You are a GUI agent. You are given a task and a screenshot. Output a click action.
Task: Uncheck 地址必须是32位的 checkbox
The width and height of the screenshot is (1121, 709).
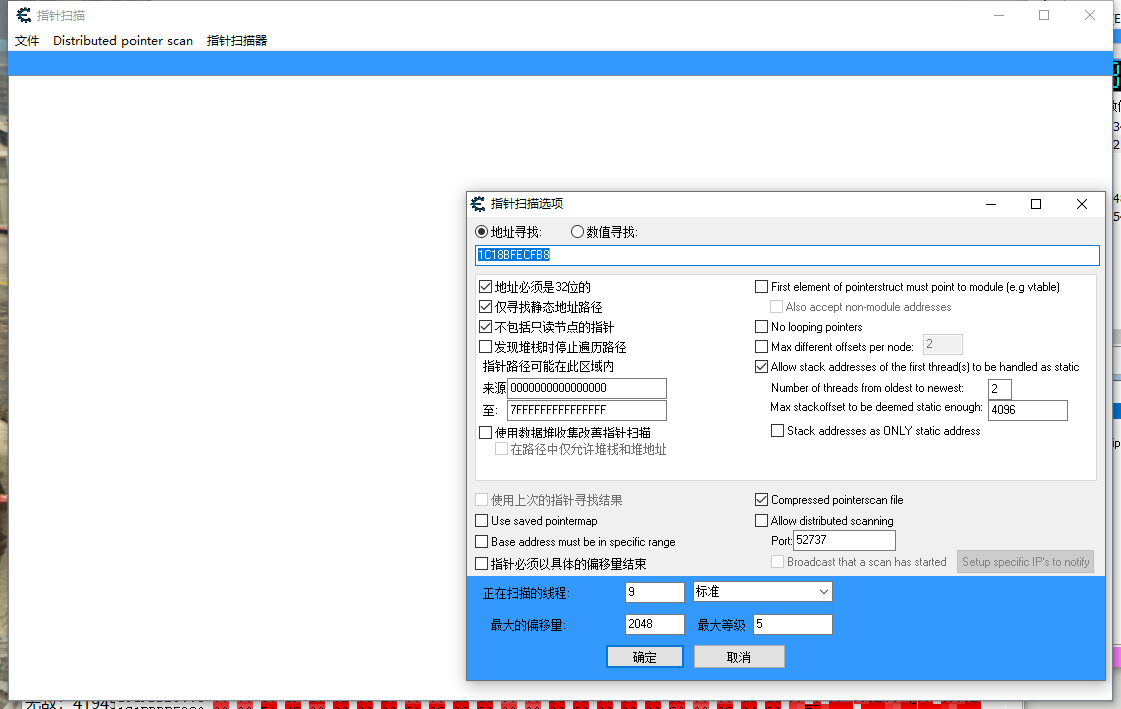point(485,287)
